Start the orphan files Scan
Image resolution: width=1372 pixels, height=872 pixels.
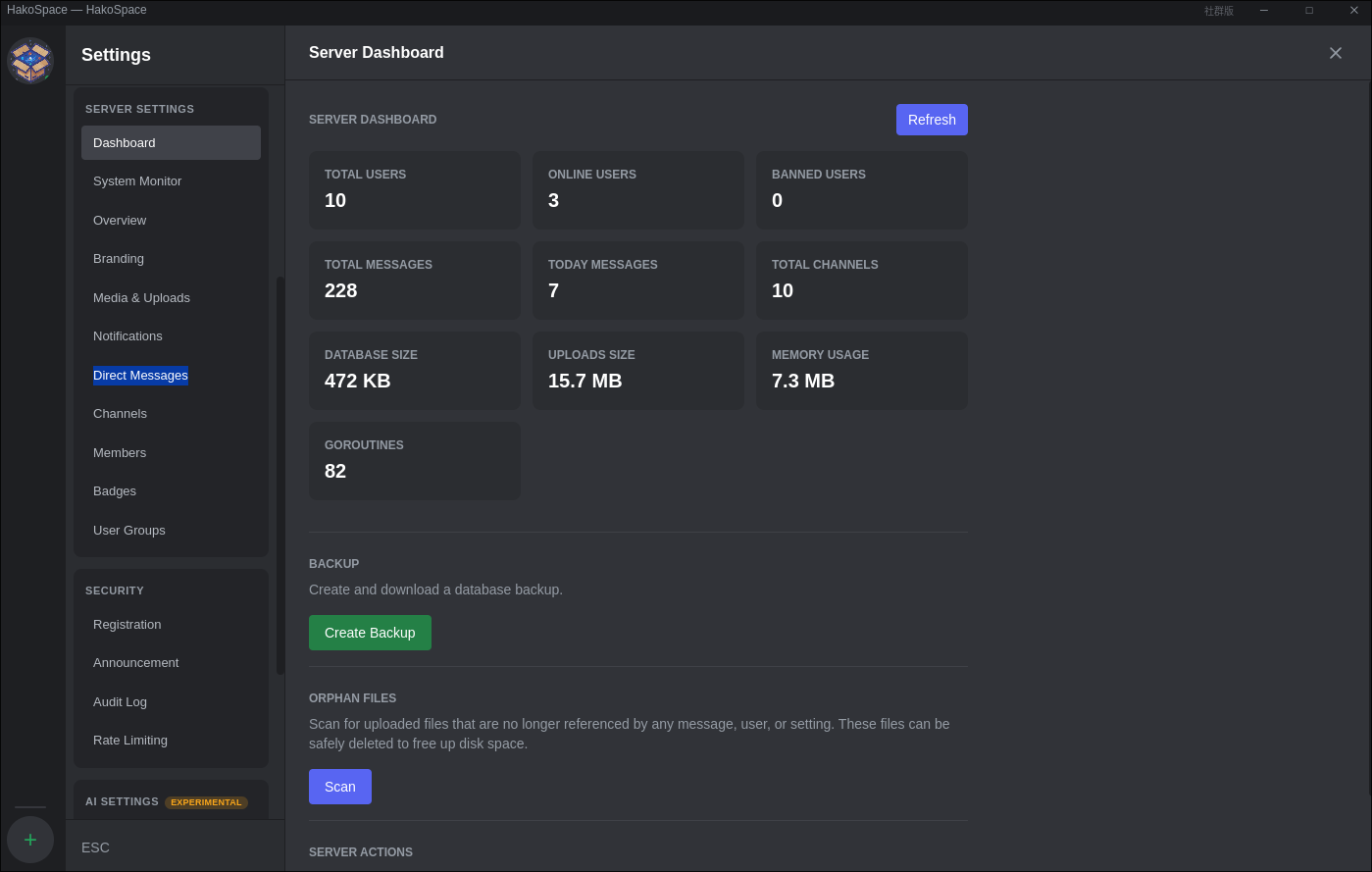click(x=339, y=787)
